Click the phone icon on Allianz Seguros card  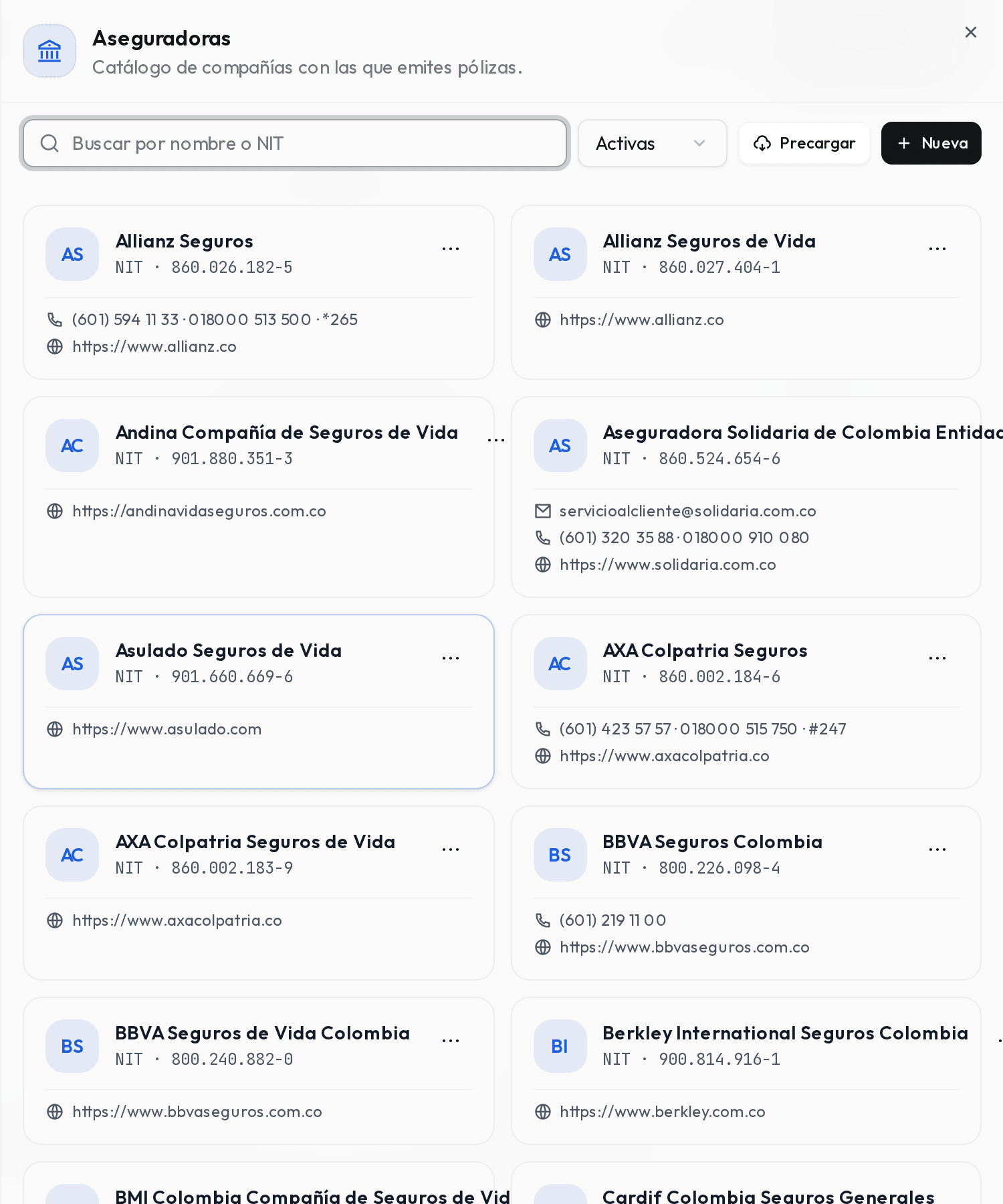(x=55, y=320)
